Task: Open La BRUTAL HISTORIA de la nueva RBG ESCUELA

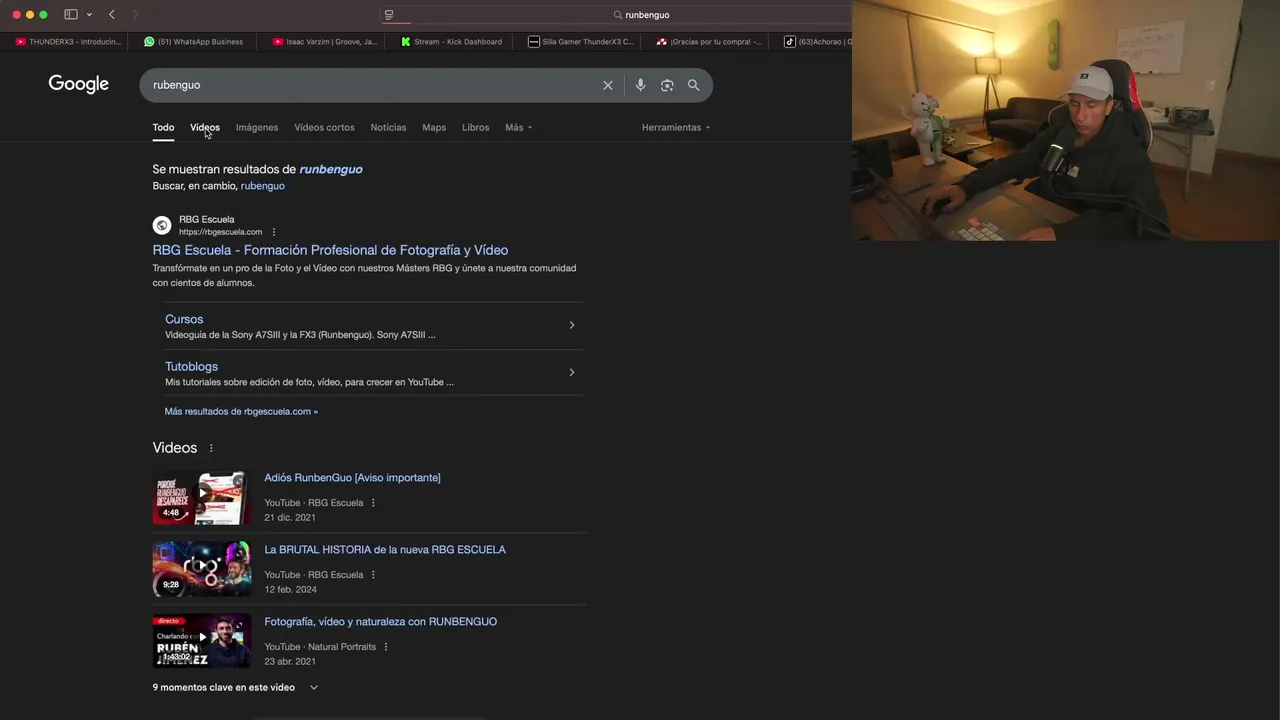Action: [385, 550]
